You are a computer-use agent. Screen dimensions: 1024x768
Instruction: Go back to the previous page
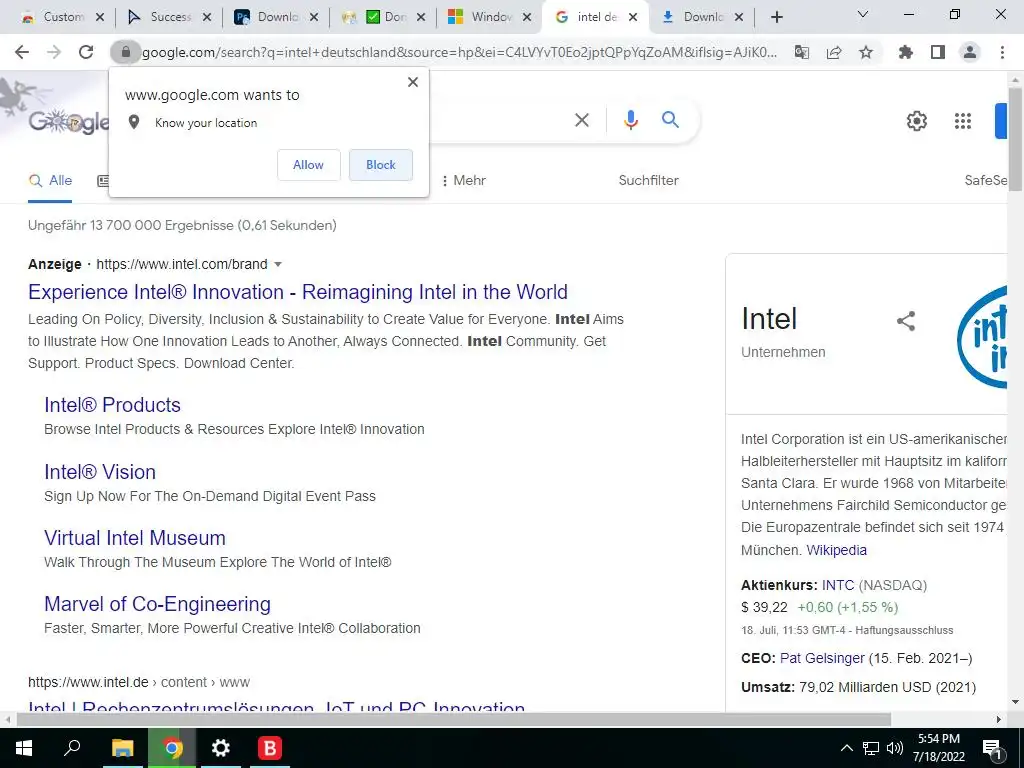pyautogui.click(x=22, y=52)
